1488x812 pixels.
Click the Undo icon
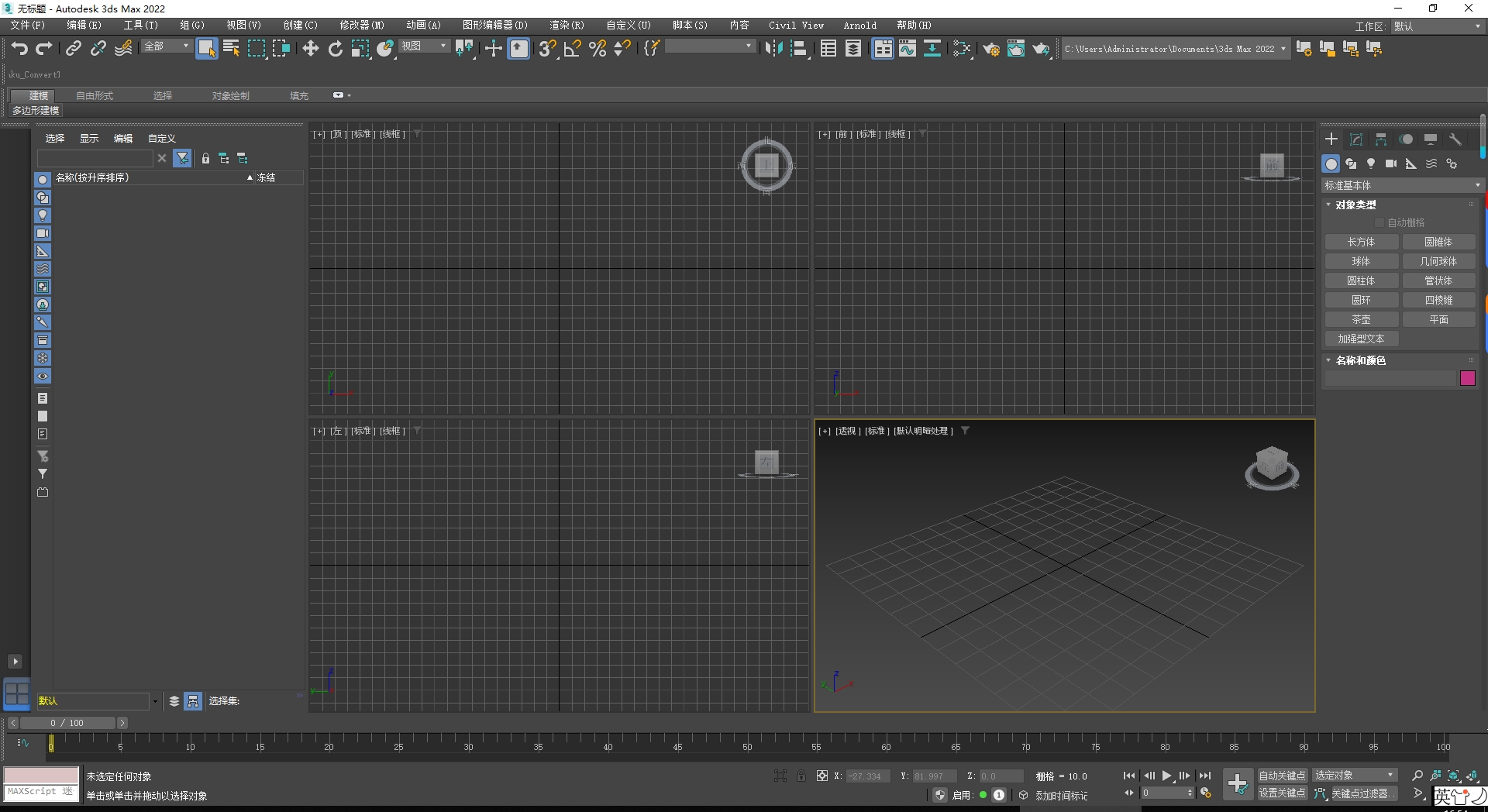(x=19, y=48)
